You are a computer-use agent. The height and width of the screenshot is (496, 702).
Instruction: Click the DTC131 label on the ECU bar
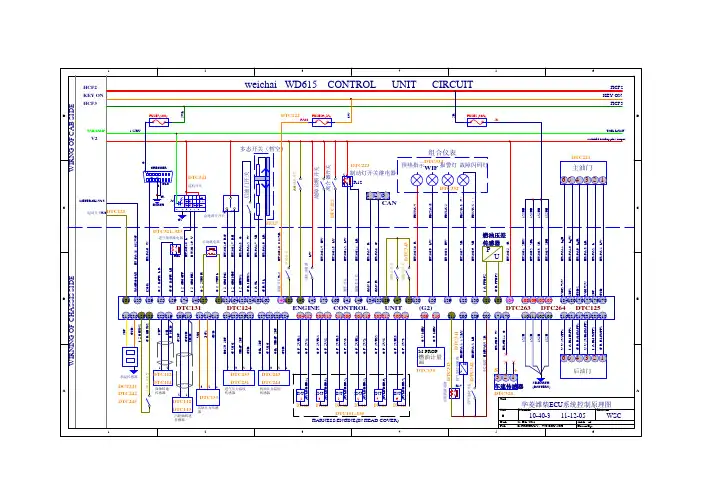tap(189, 309)
